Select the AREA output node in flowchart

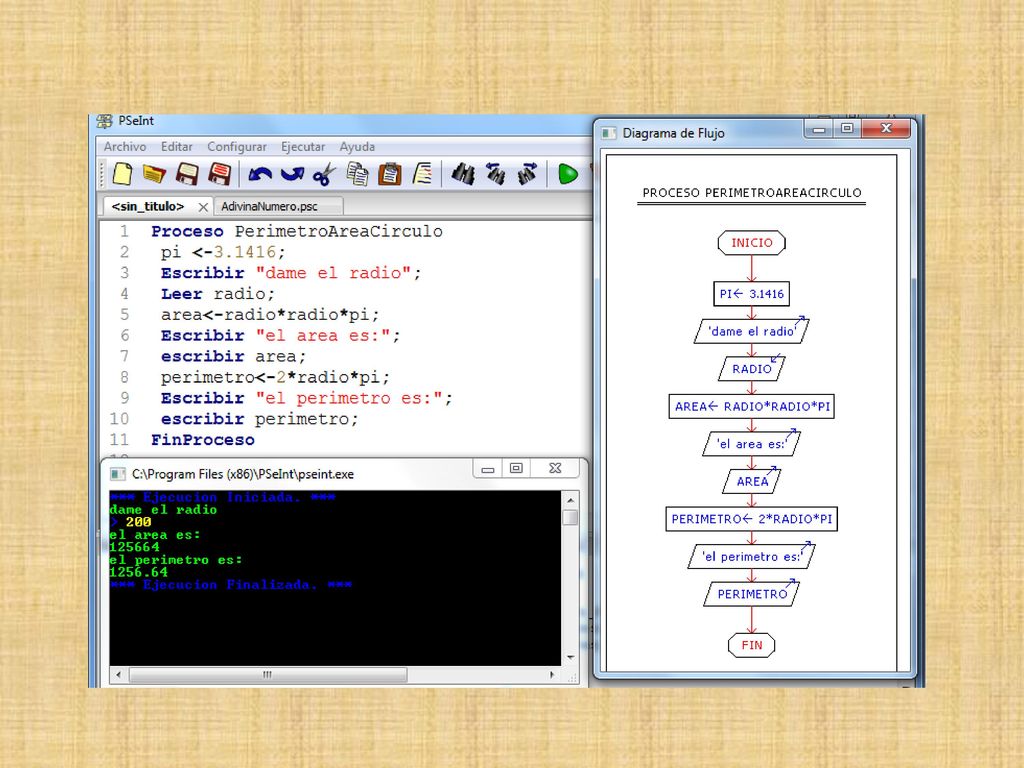tap(752, 481)
